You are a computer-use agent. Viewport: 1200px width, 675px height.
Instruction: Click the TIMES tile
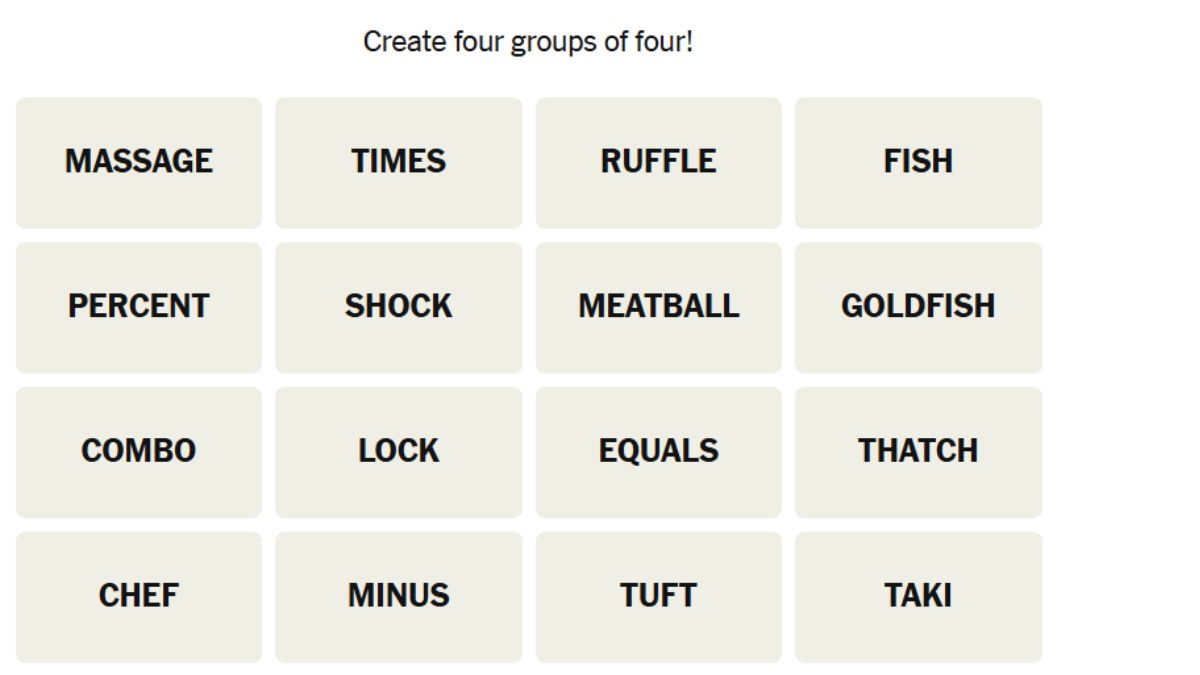tap(398, 162)
